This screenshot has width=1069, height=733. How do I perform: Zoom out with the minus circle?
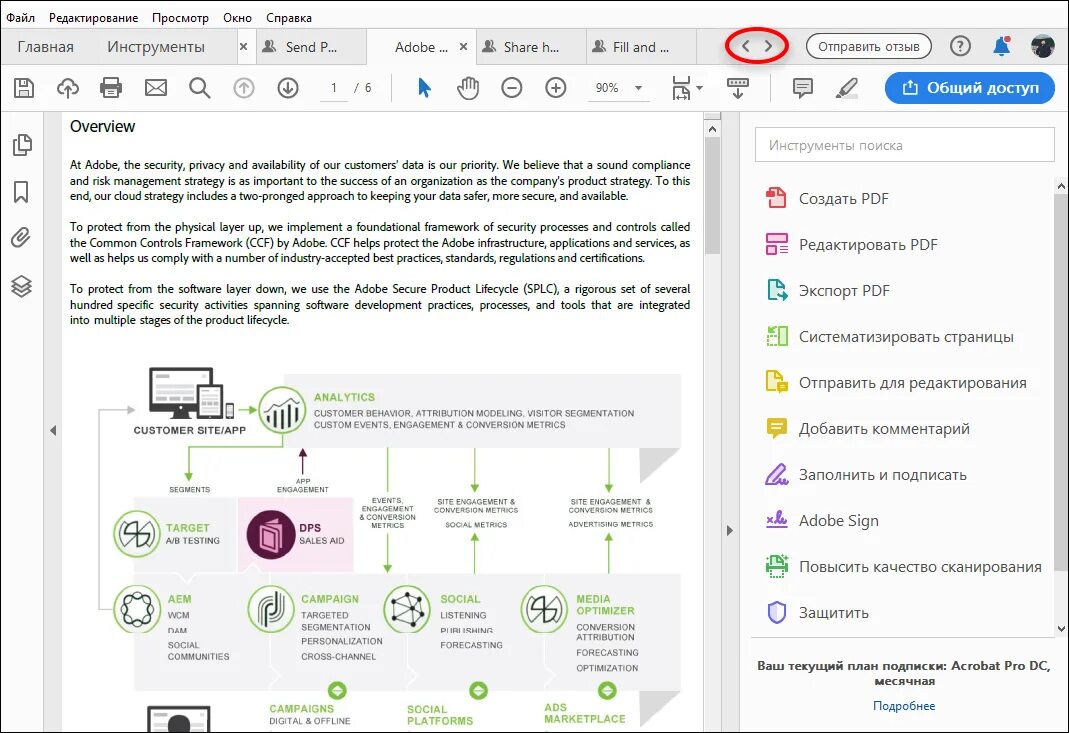511,87
